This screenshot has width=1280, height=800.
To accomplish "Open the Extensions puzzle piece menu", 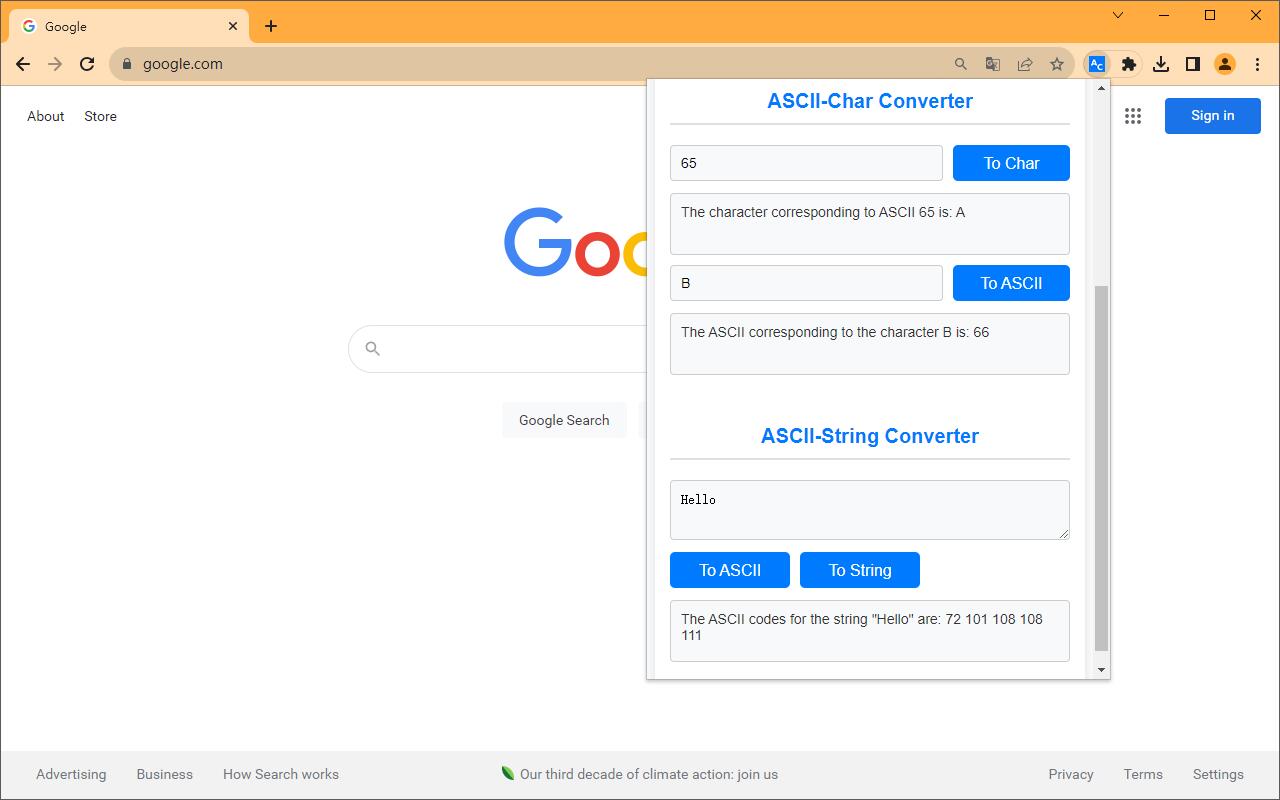I will click(1128, 63).
